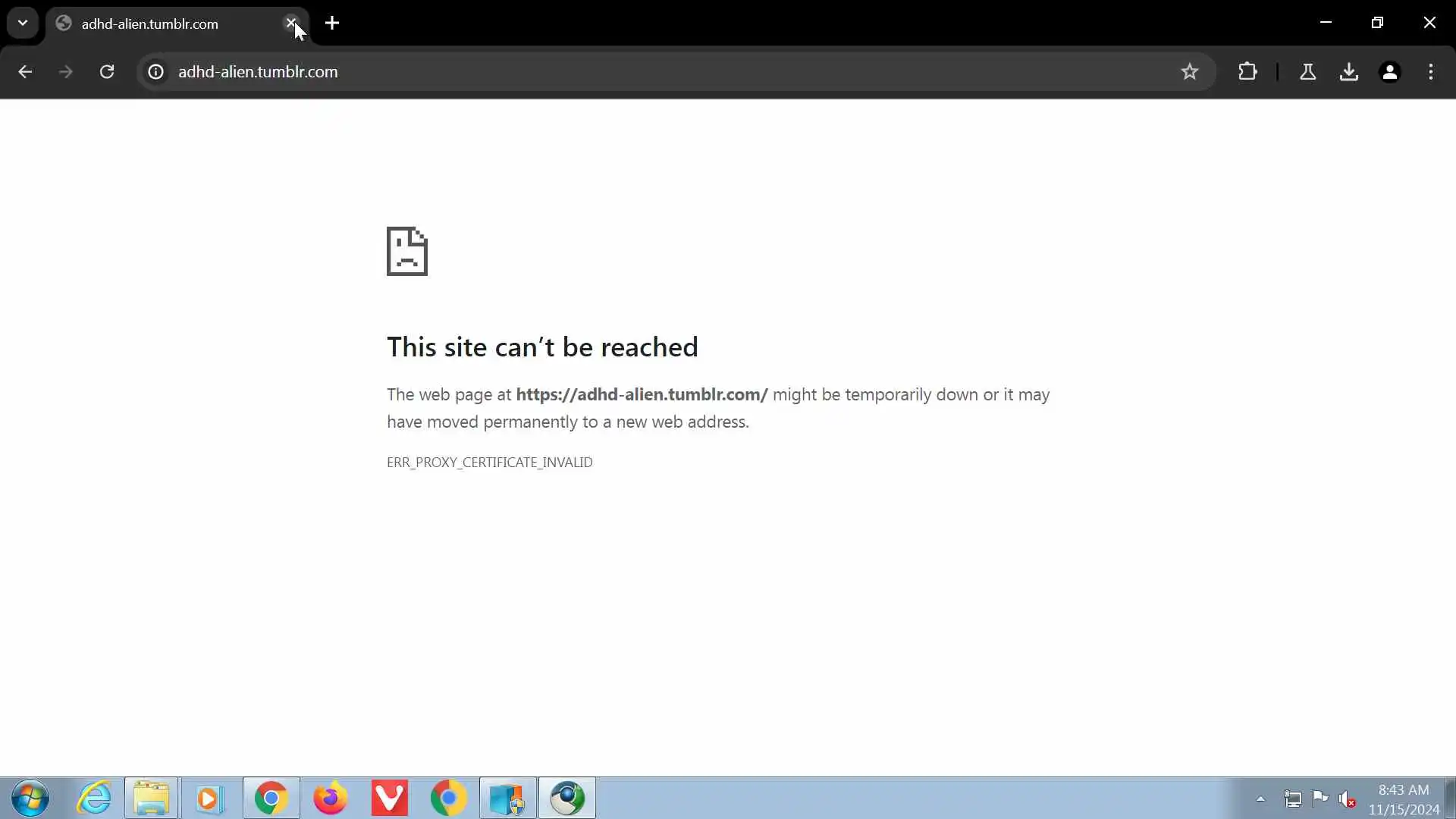Go back to previous page
The height and width of the screenshot is (819, 1456).
(x=25, y=72)
